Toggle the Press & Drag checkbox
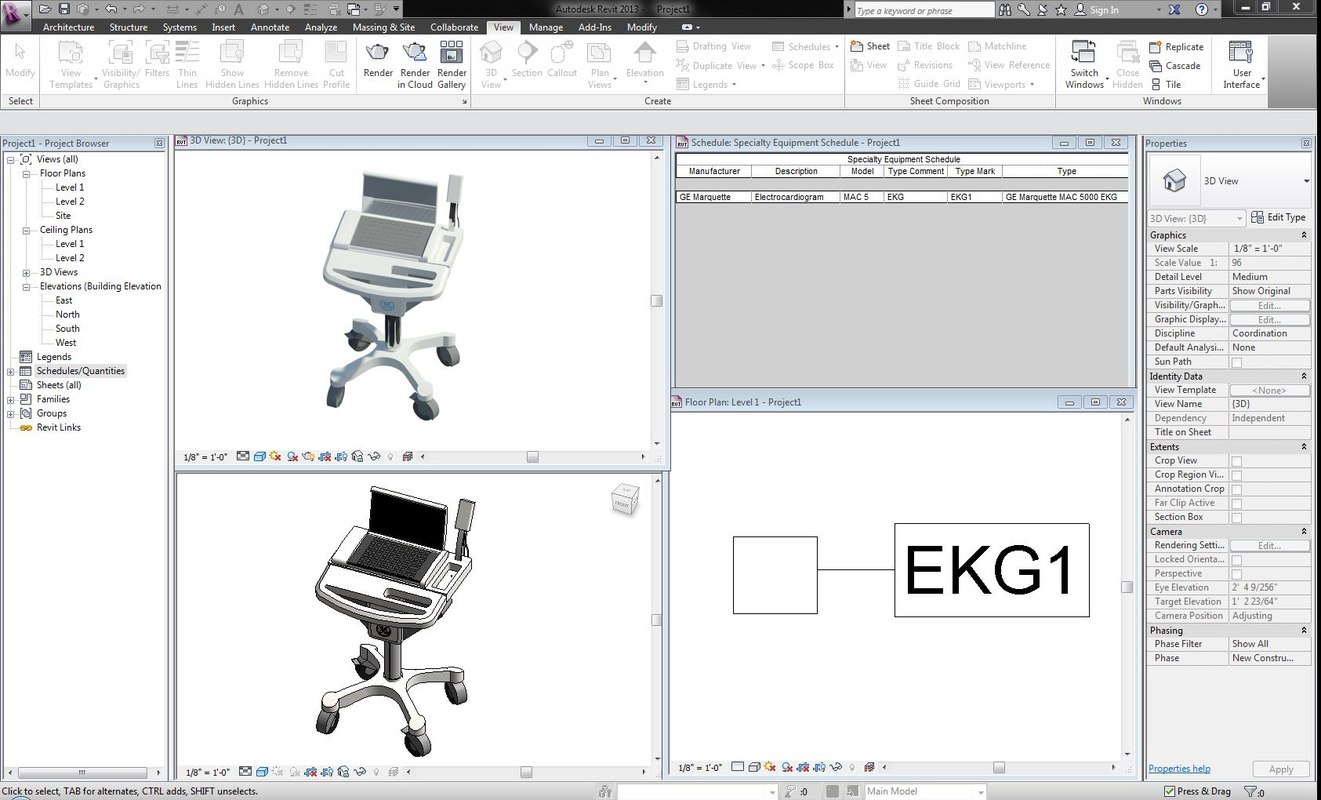 tap(1169, 790)
